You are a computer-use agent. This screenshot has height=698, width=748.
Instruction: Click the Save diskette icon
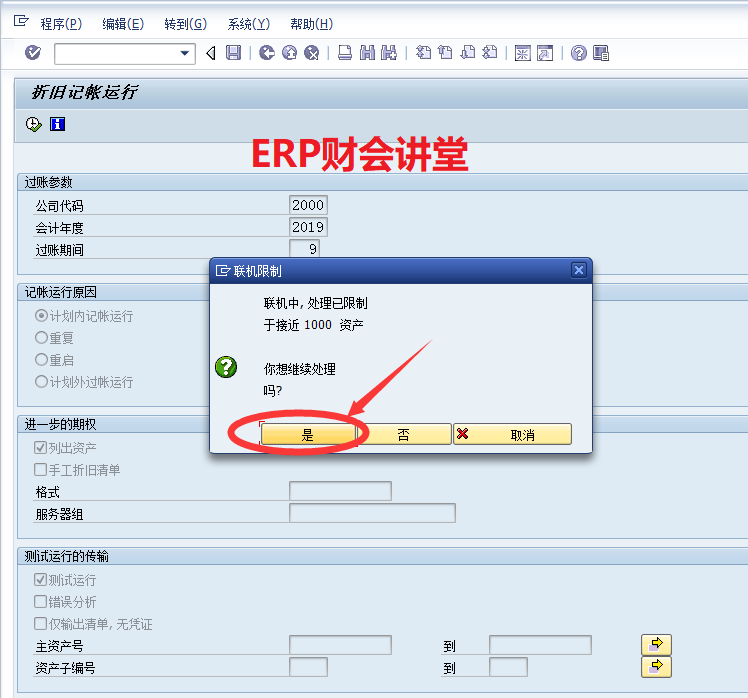point(233,53)
